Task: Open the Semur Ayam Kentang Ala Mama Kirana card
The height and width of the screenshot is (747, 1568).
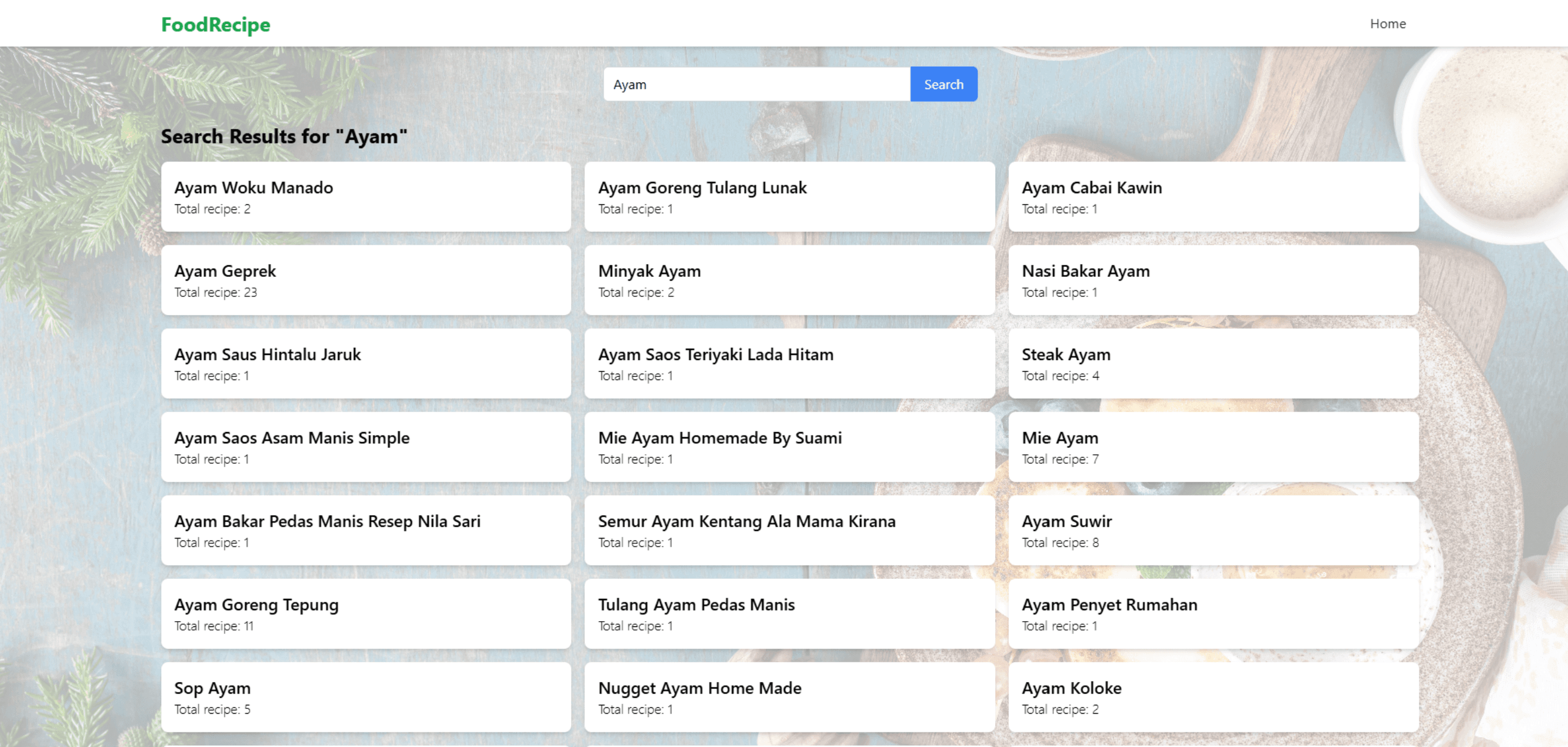Action: (x=789, y=530)
